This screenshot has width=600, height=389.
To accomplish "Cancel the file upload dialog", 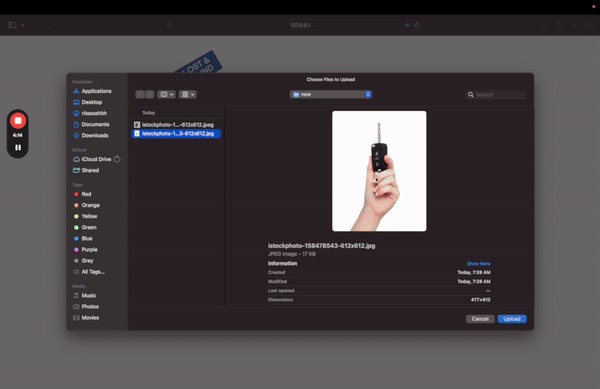I will pyautogui.click(x=480, y=319).
